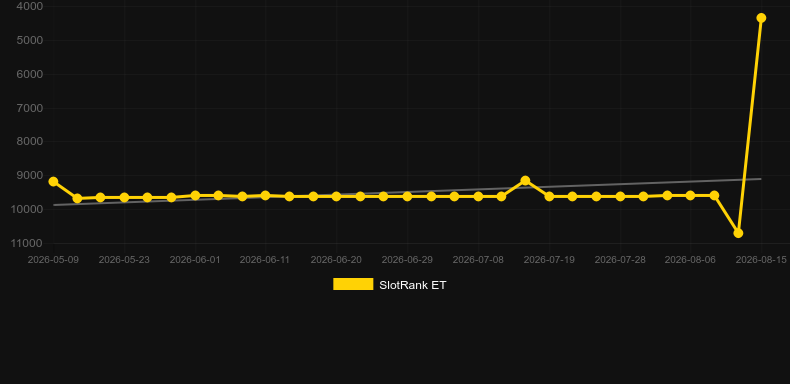Toggle the SlotRank ET legend entry
The width and height of the screenshot is (790, 384).
(389, 285)
